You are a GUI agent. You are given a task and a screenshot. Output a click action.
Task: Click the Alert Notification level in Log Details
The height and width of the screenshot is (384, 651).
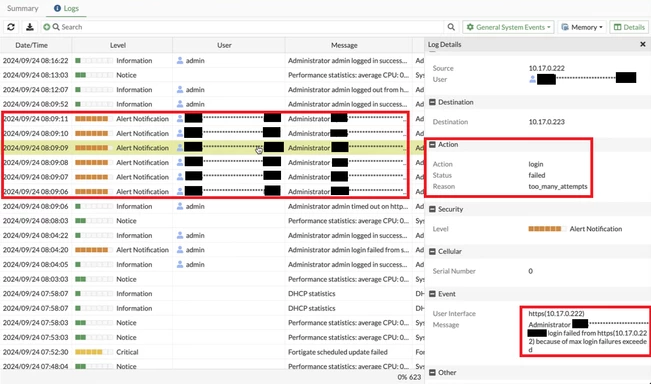[x=596, y=229]
